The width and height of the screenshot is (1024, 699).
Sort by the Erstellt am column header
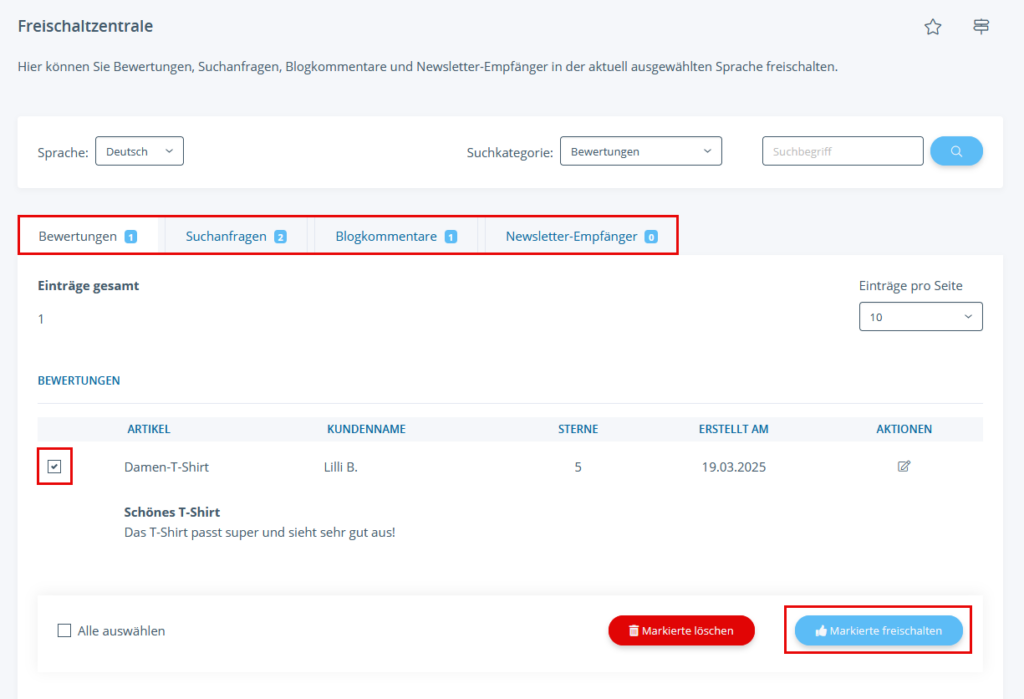tap(733, 429)
